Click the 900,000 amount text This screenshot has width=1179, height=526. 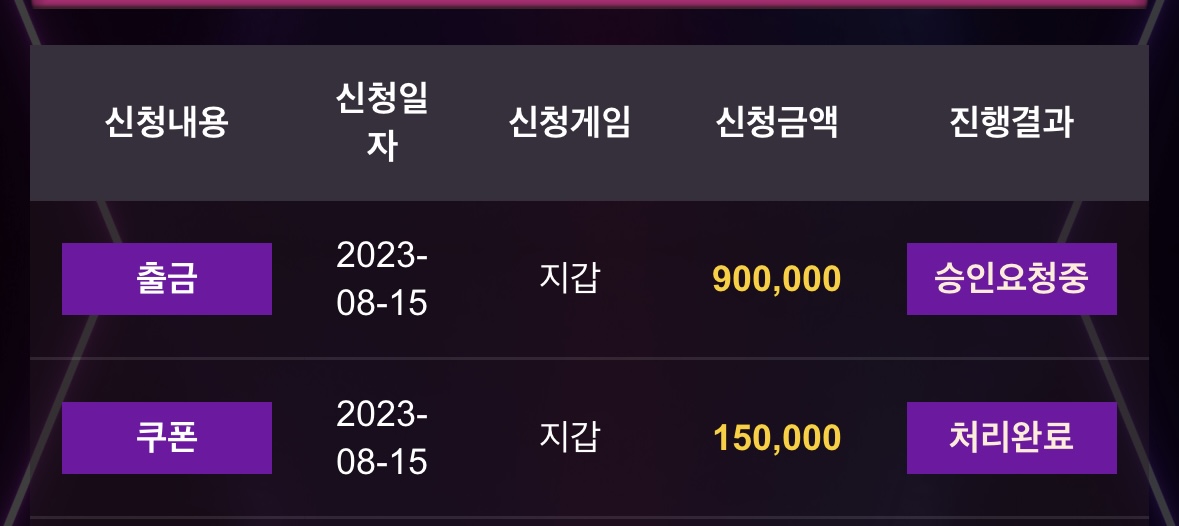pyautogui.click(x=777, y=280)
